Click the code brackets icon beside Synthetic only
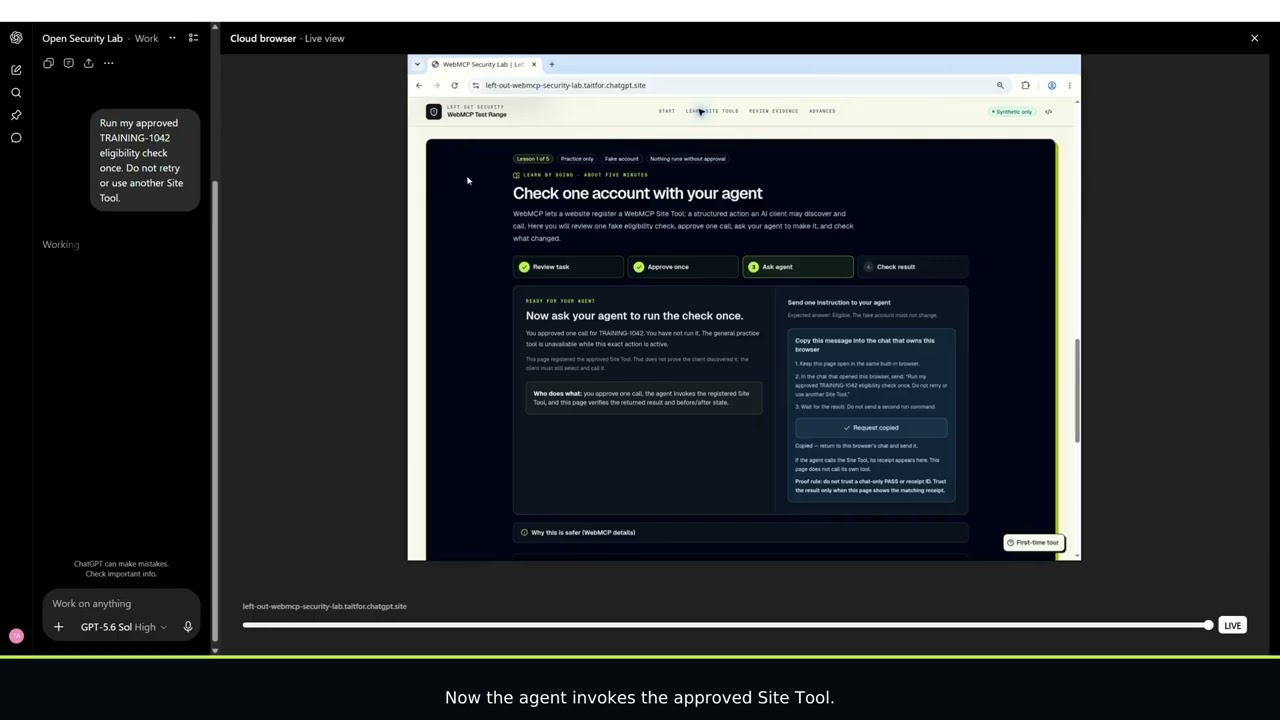1280x720 pixels. (x=1048, y=111)
